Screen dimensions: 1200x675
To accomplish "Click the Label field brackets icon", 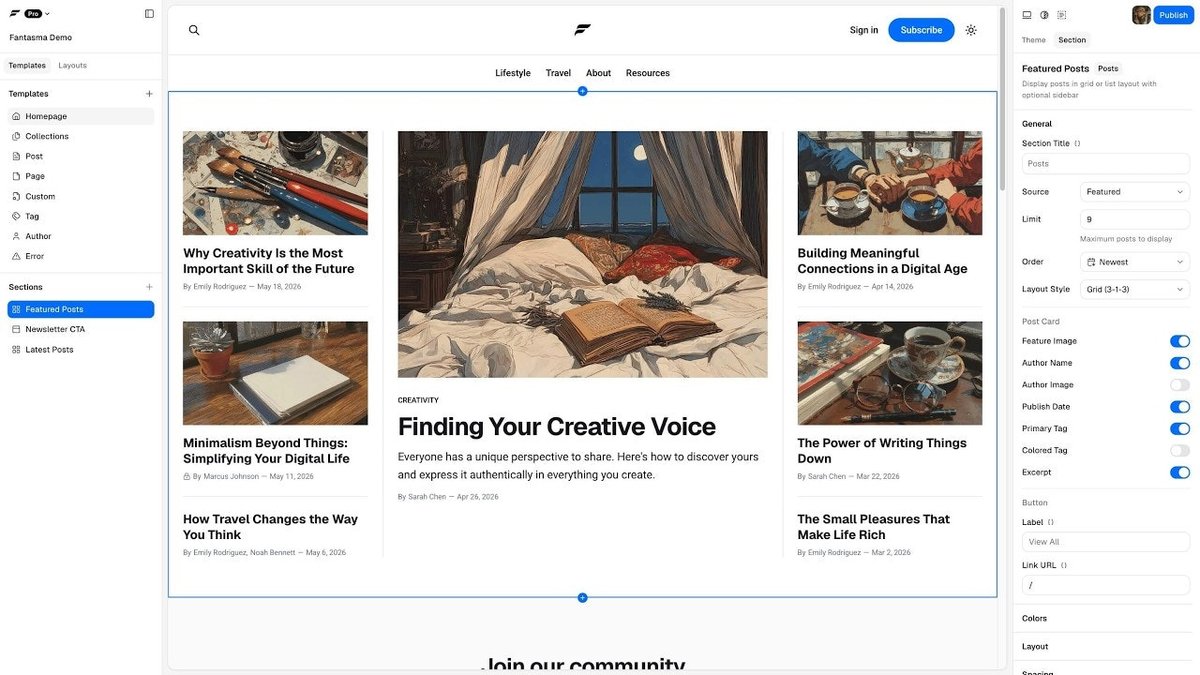I will point(1050,522).
